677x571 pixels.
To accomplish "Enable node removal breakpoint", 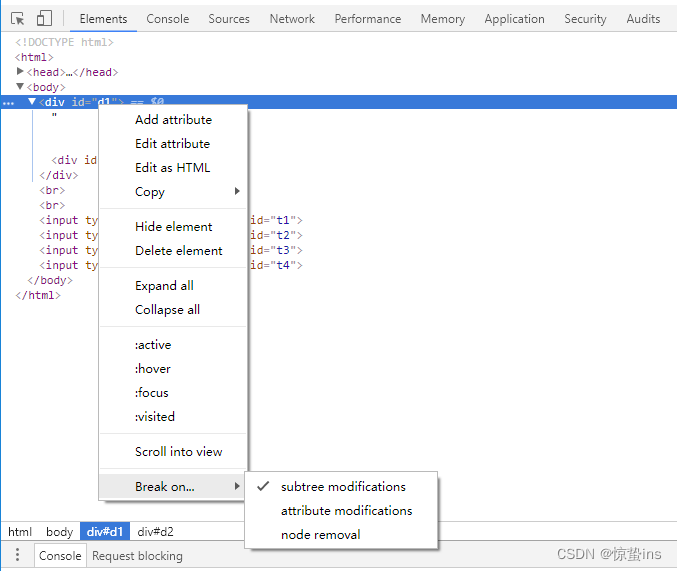I will (341, 535).
